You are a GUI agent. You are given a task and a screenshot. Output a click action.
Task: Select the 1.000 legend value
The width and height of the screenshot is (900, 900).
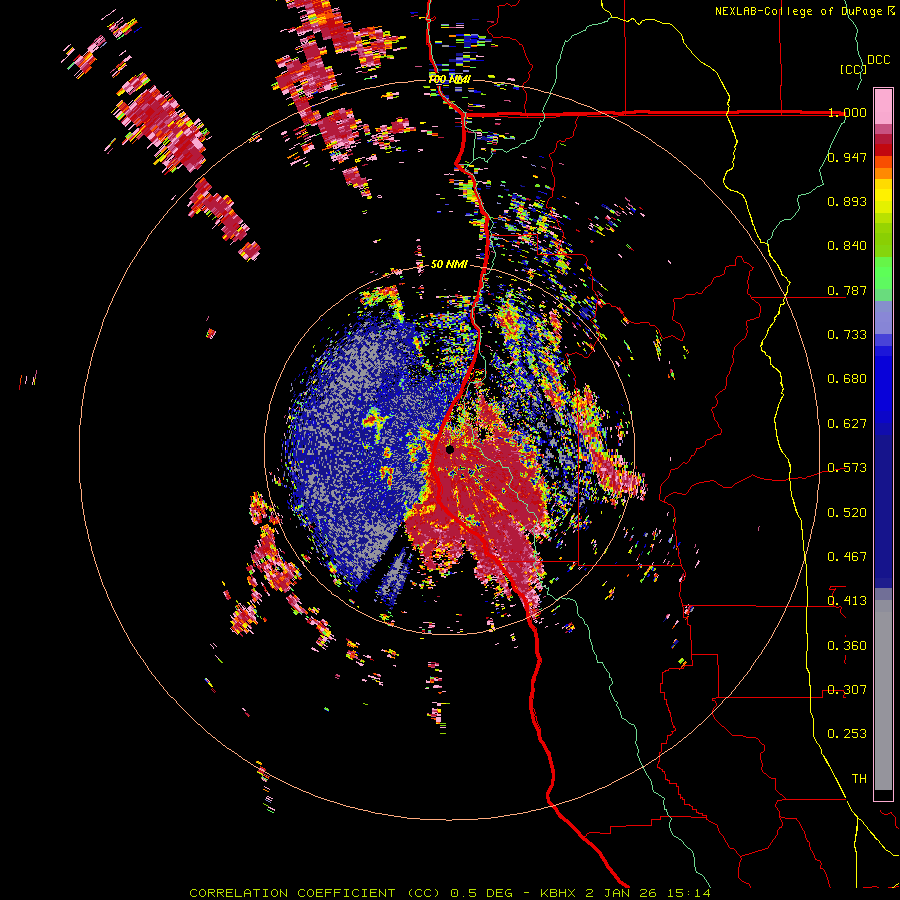(x=847, y=112)
